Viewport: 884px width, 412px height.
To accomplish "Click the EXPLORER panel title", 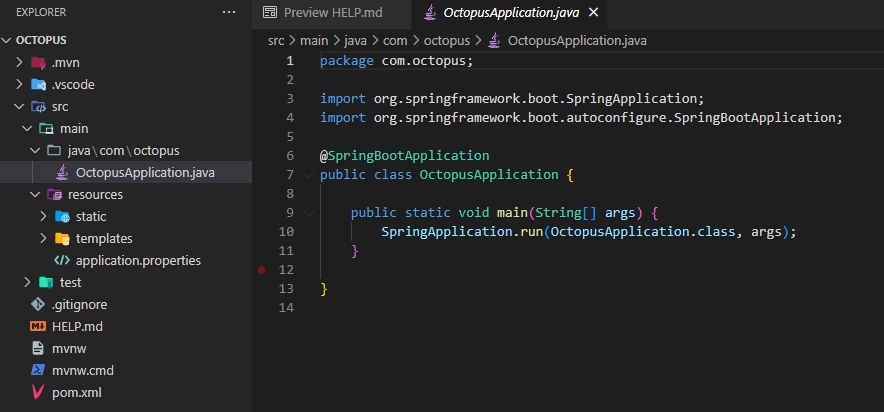I will point(41,12).
